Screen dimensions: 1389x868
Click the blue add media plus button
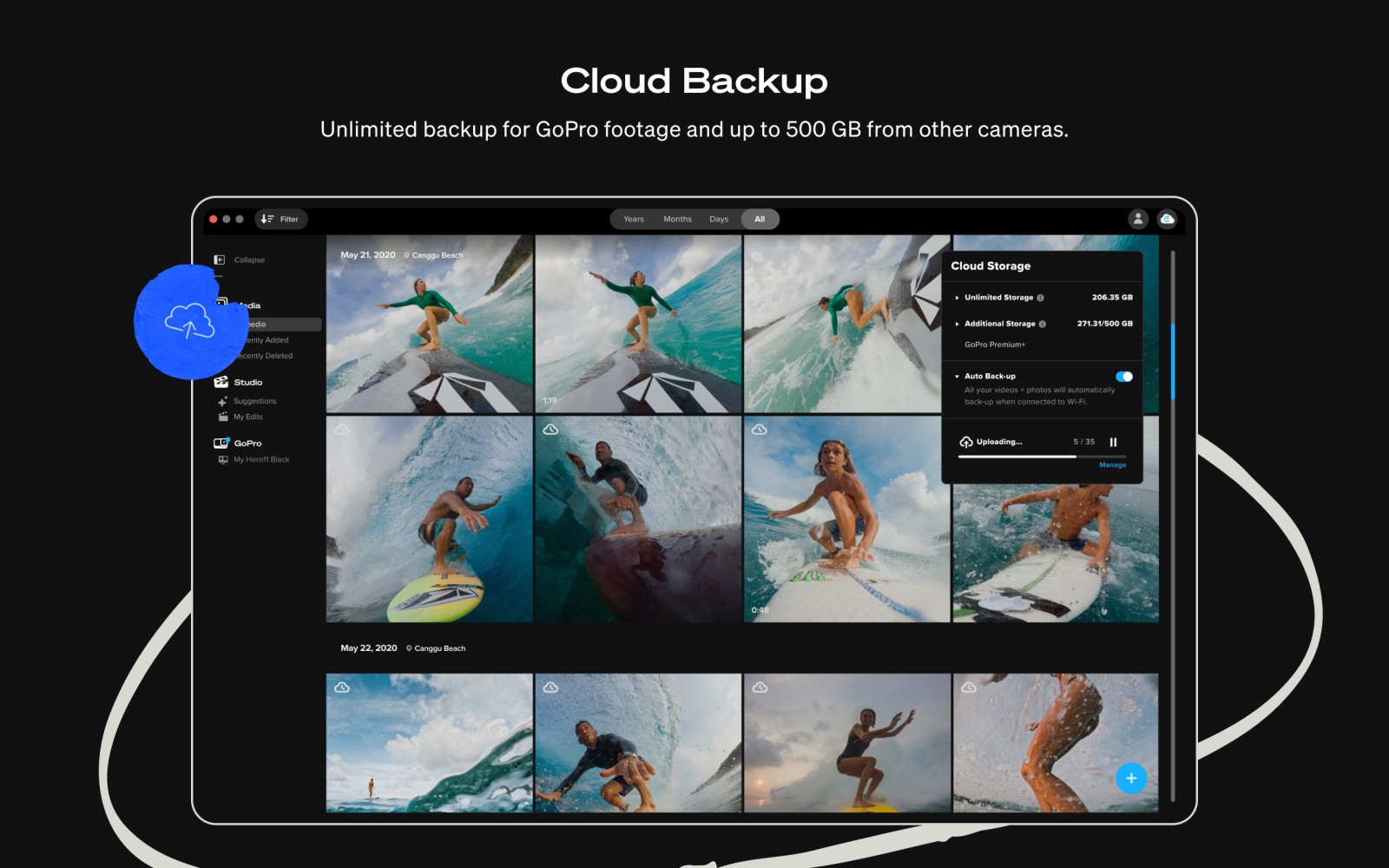(1130, 779)
